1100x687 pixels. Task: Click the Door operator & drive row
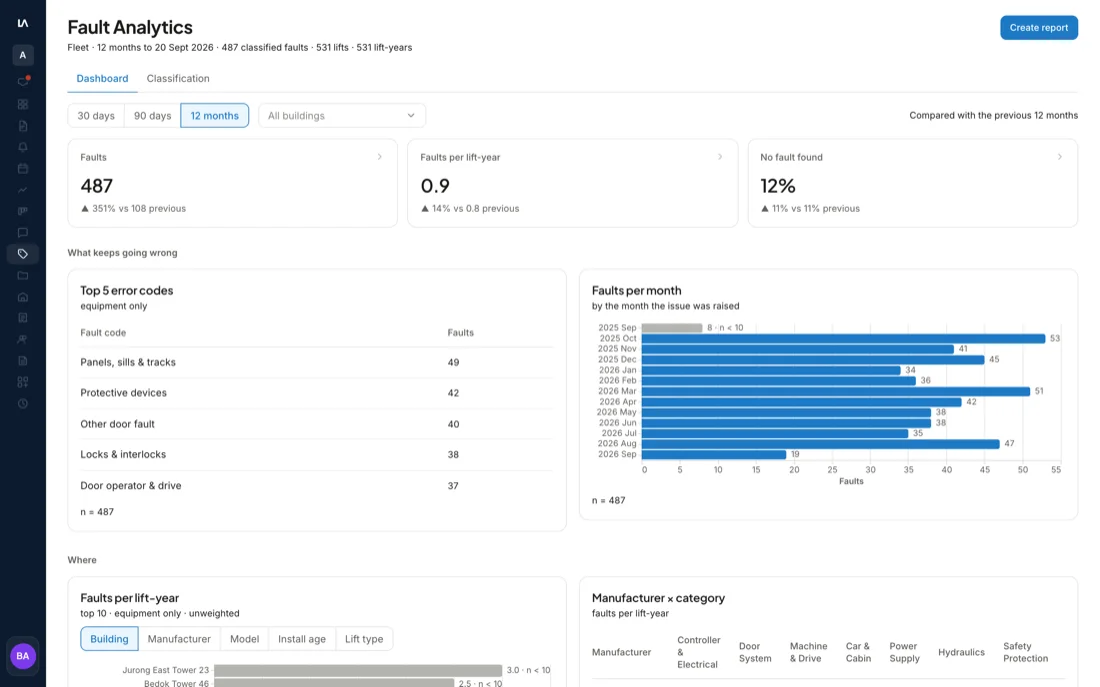(316, 486)
